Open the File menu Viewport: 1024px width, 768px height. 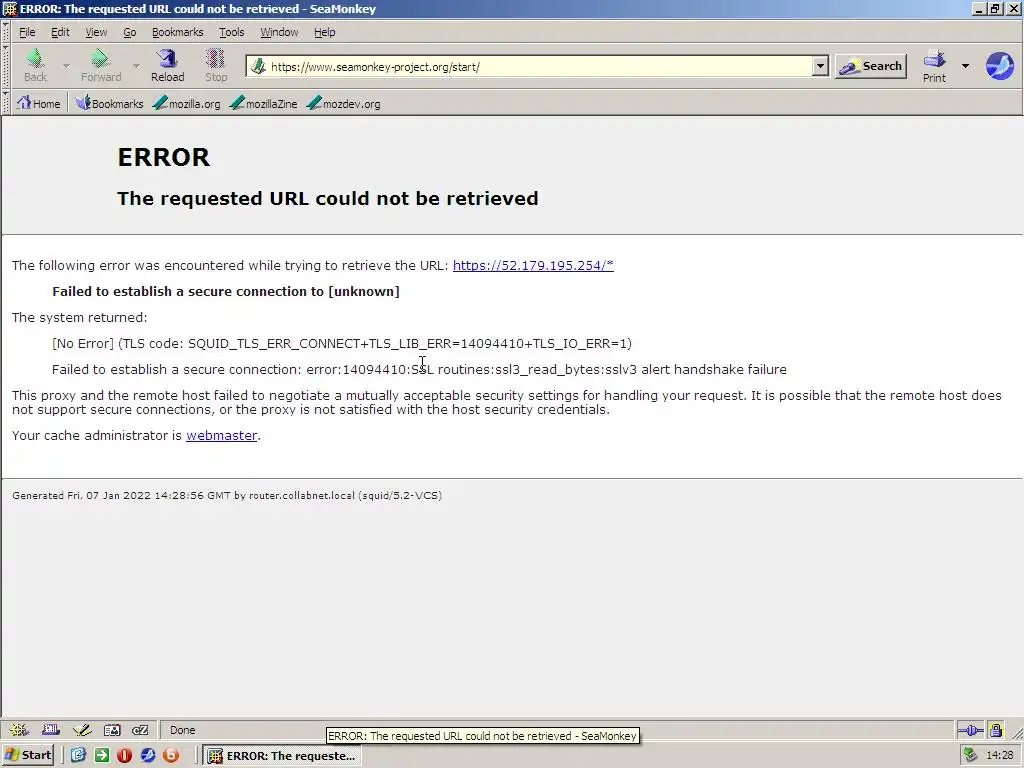click(27, 32)
